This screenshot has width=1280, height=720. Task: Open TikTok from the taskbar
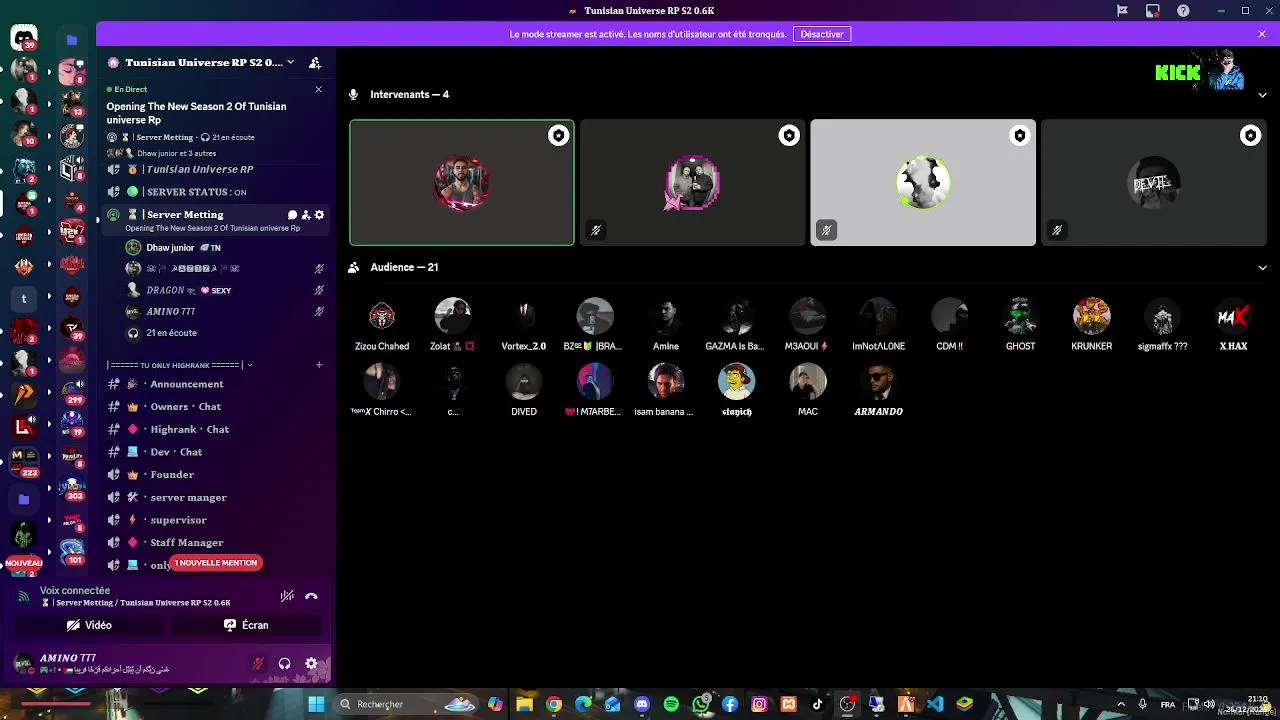point(817,704)
